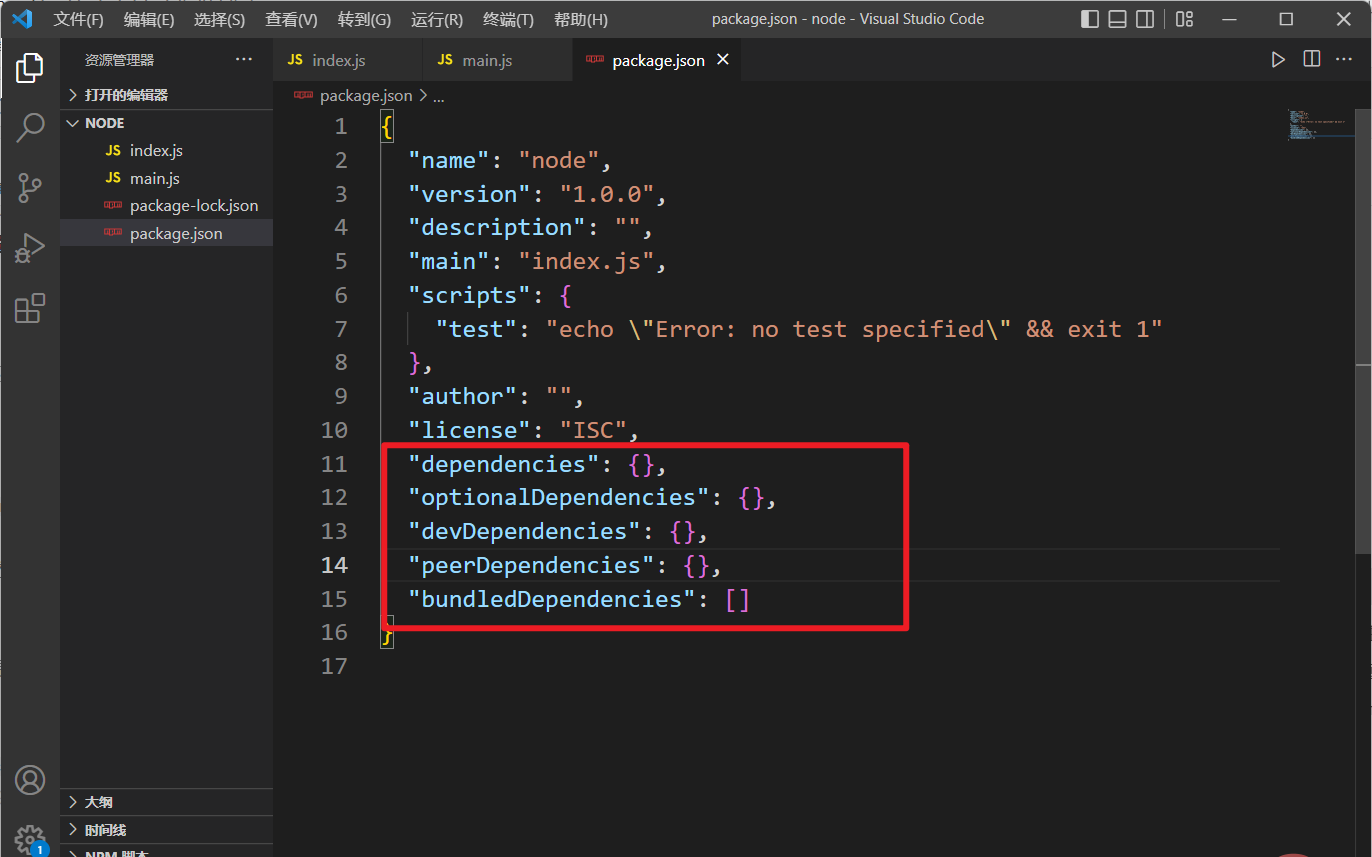Open main.js in the file tree

tap(166, 178)
